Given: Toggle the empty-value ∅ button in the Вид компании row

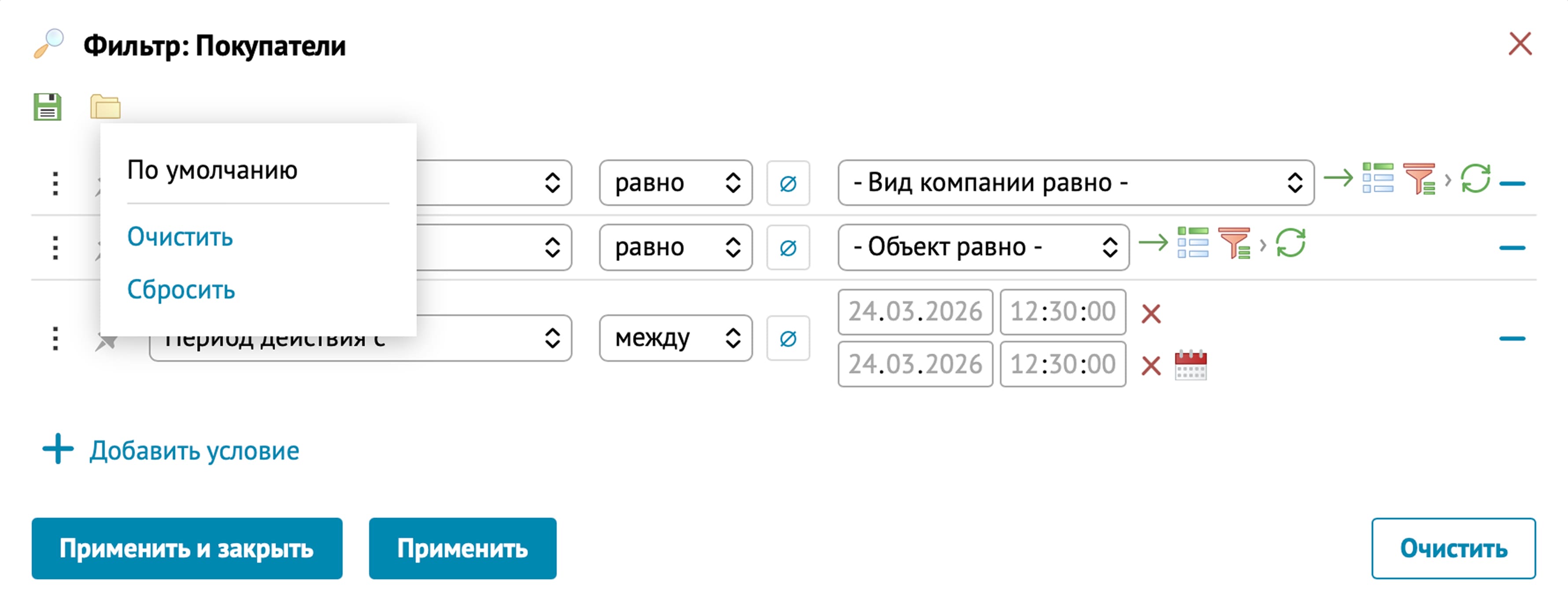Looking at the screenshot, I should coord(788,183).
